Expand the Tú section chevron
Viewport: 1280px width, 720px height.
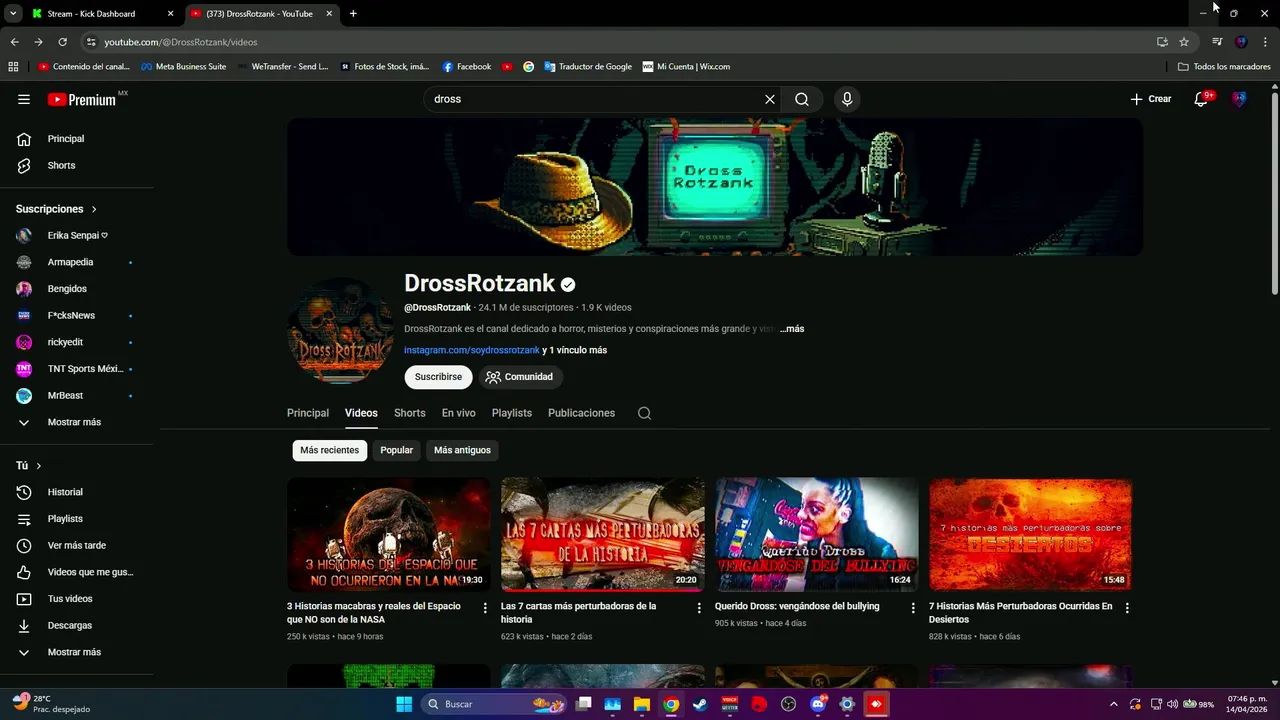pyautogui.click(x=39, y=466)
